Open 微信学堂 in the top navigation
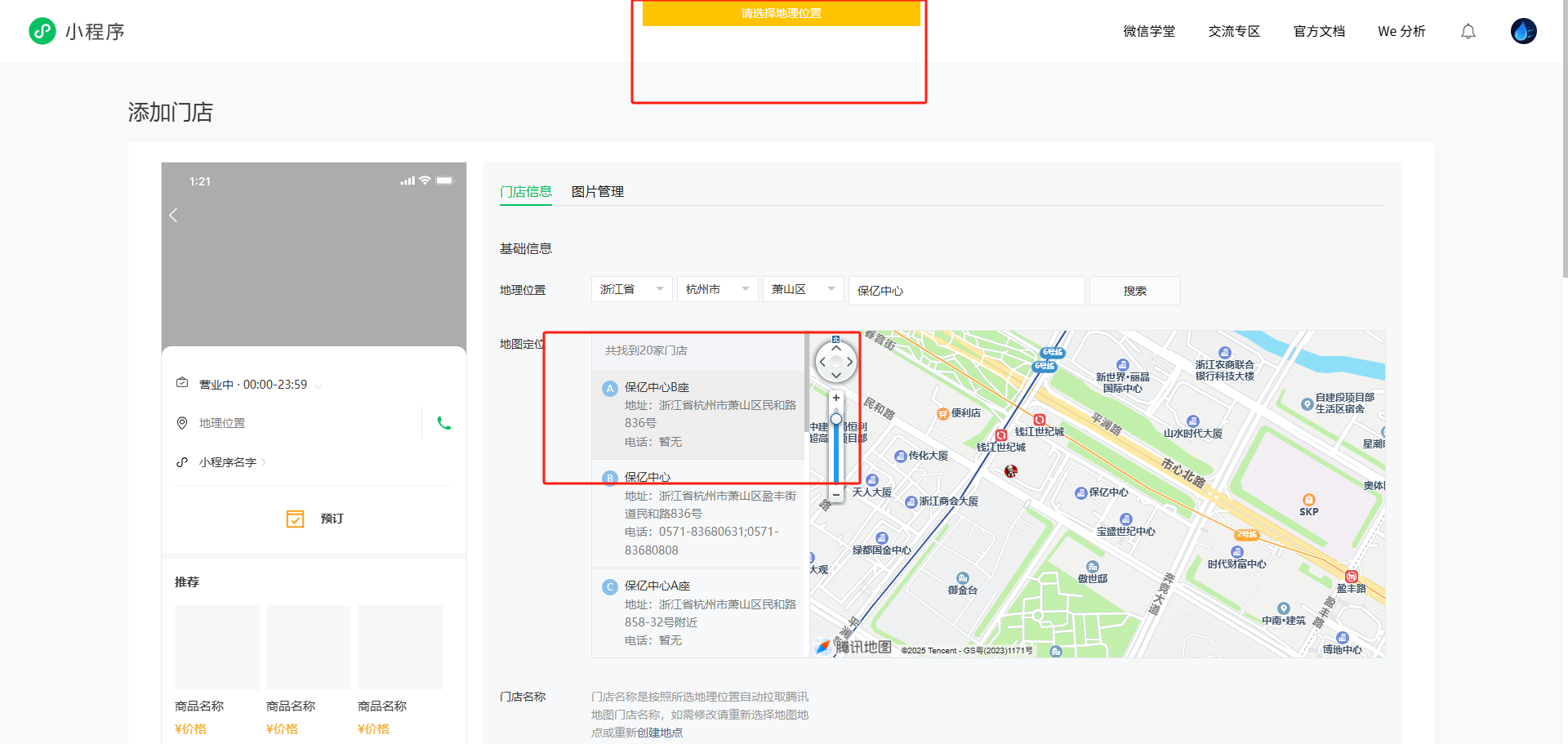The image size is (1568, 744). tap(1149, 31)
